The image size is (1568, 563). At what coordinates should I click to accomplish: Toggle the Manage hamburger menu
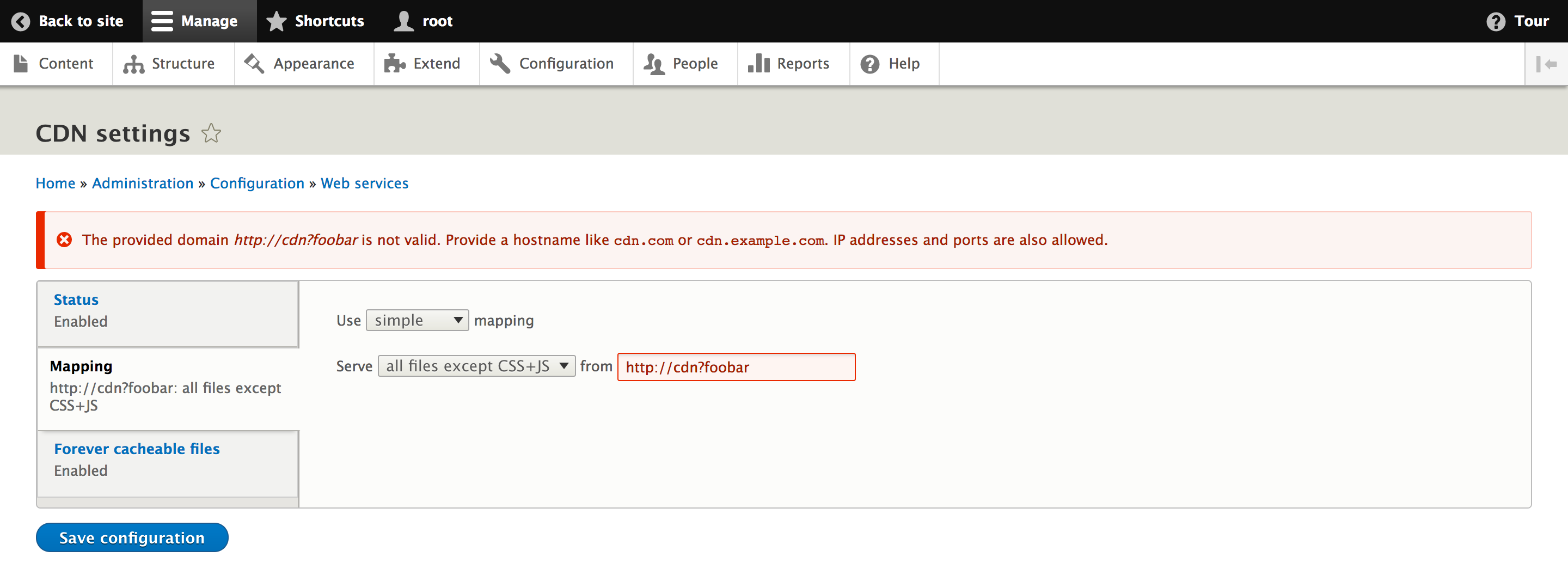163,21
